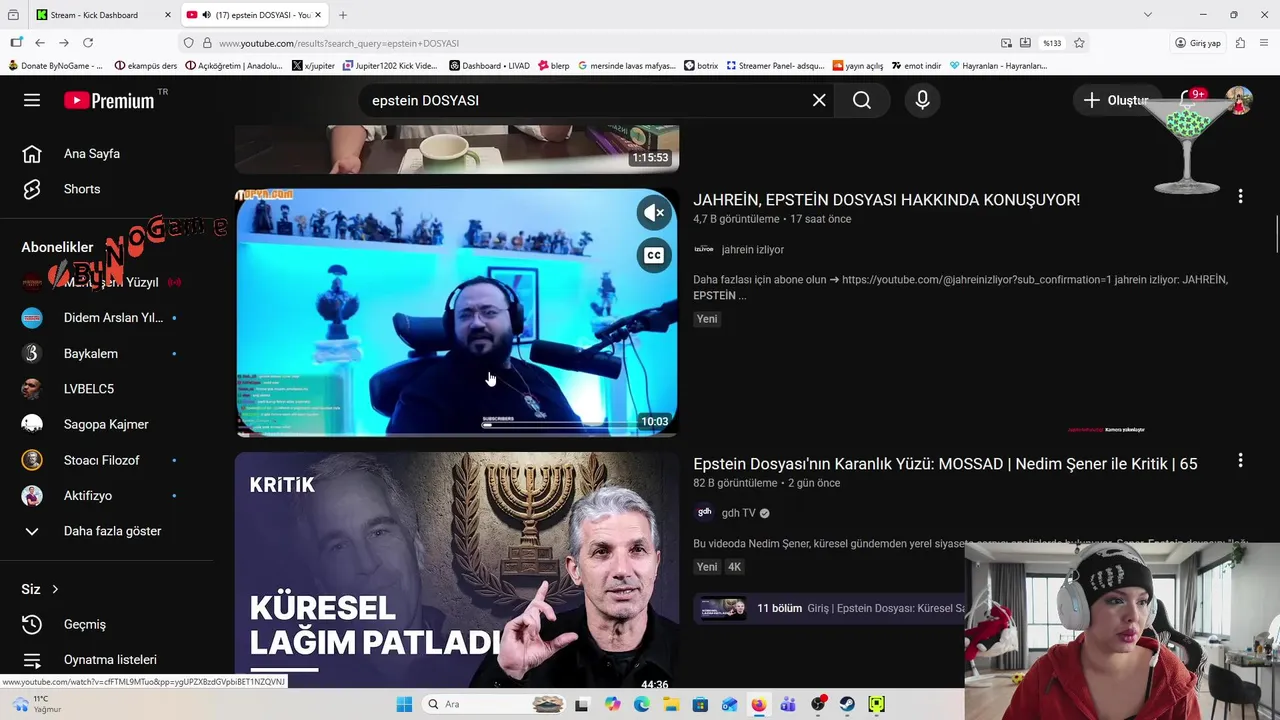Viewport: 1280px width, 720px height.
Task: Click the magnifier search button
Action: click(862, 100)
